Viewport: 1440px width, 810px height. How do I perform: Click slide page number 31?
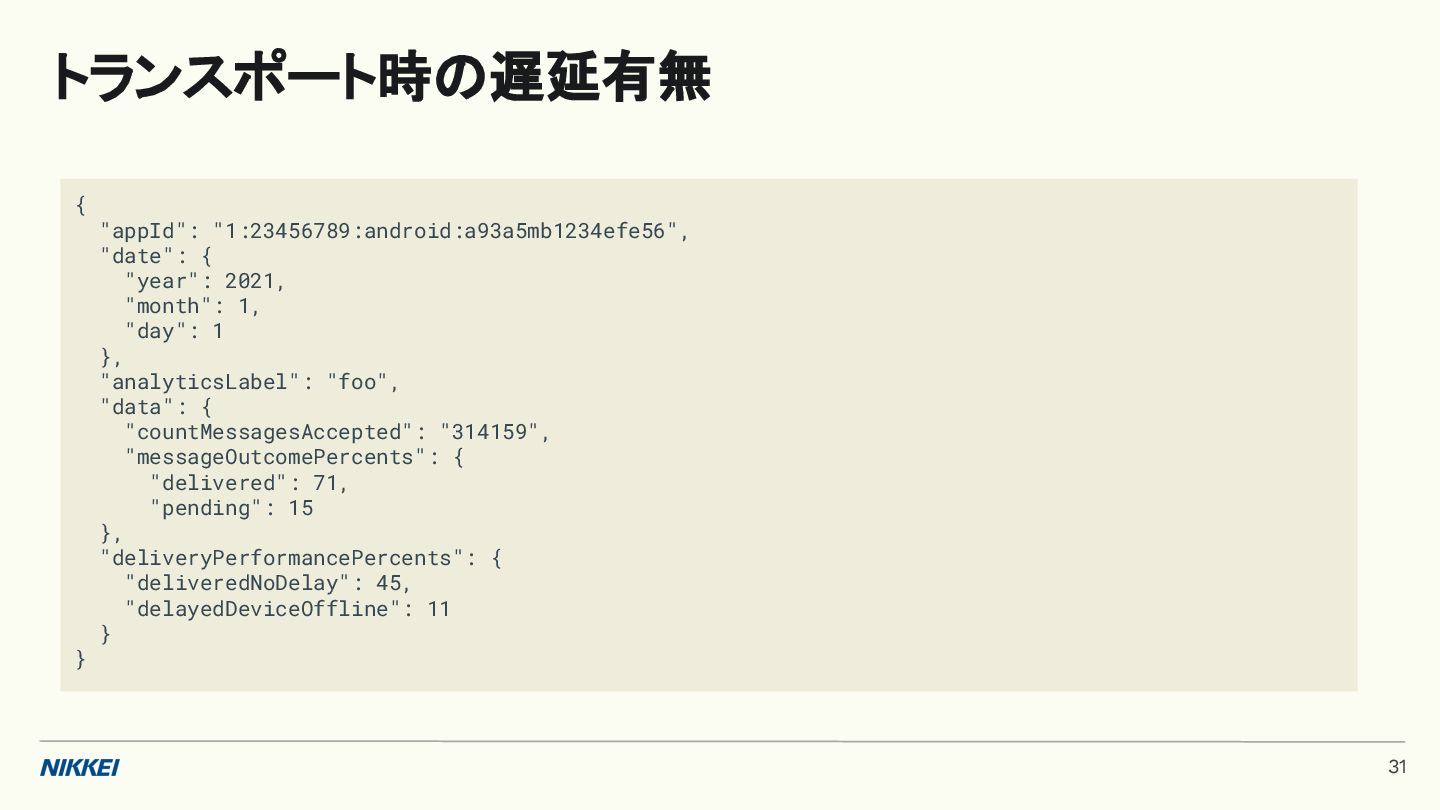tap(1397, 768)
